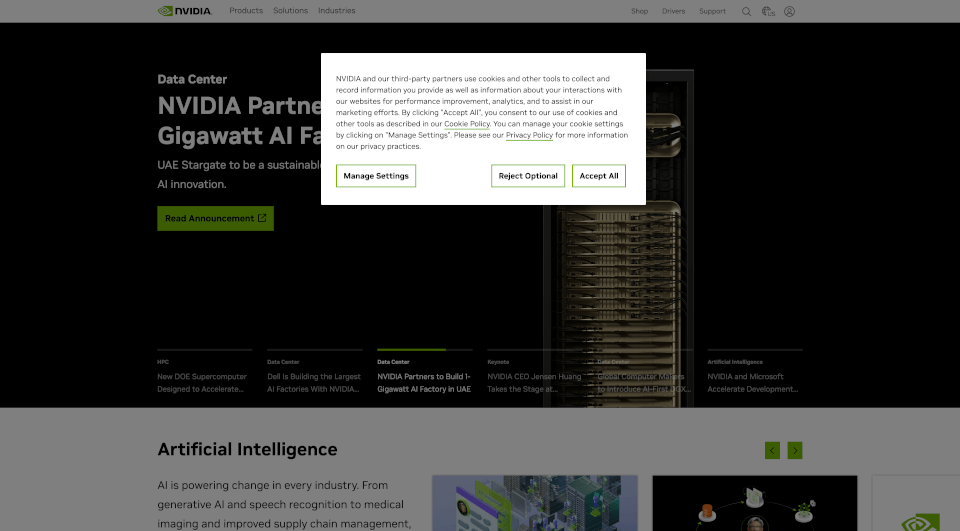Open the Drivers link
The height and width of the screenshot is (531, 960).
tap(673, 11)
